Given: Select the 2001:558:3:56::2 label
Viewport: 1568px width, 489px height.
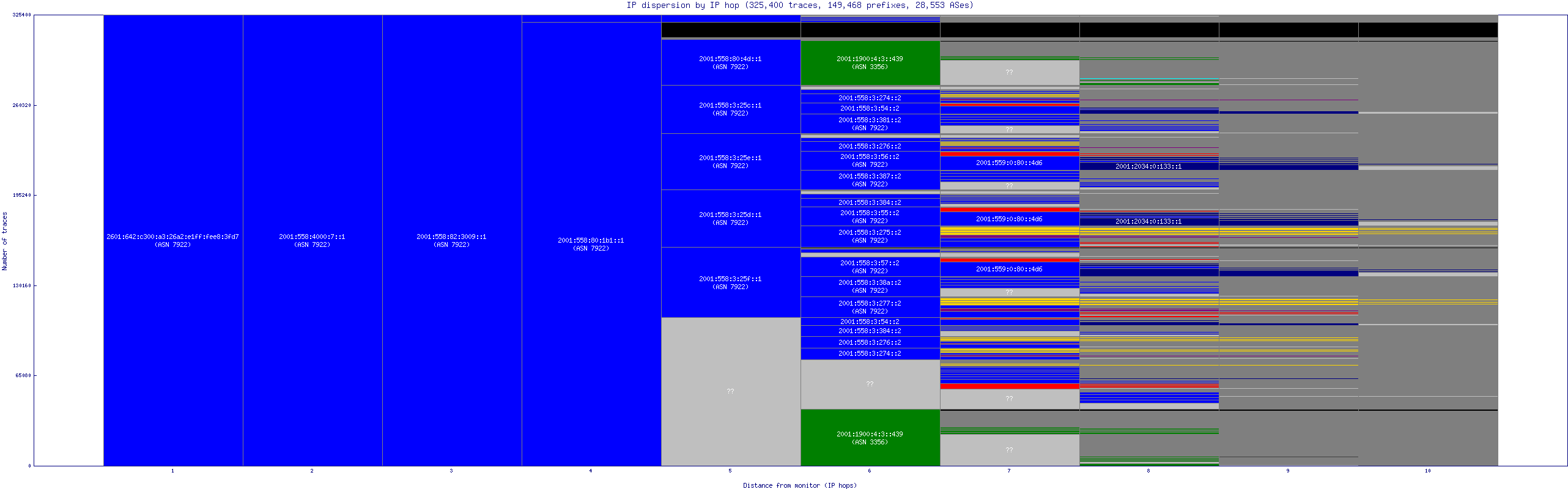Looking at the screenshot, I should click(x=870, y=161).
